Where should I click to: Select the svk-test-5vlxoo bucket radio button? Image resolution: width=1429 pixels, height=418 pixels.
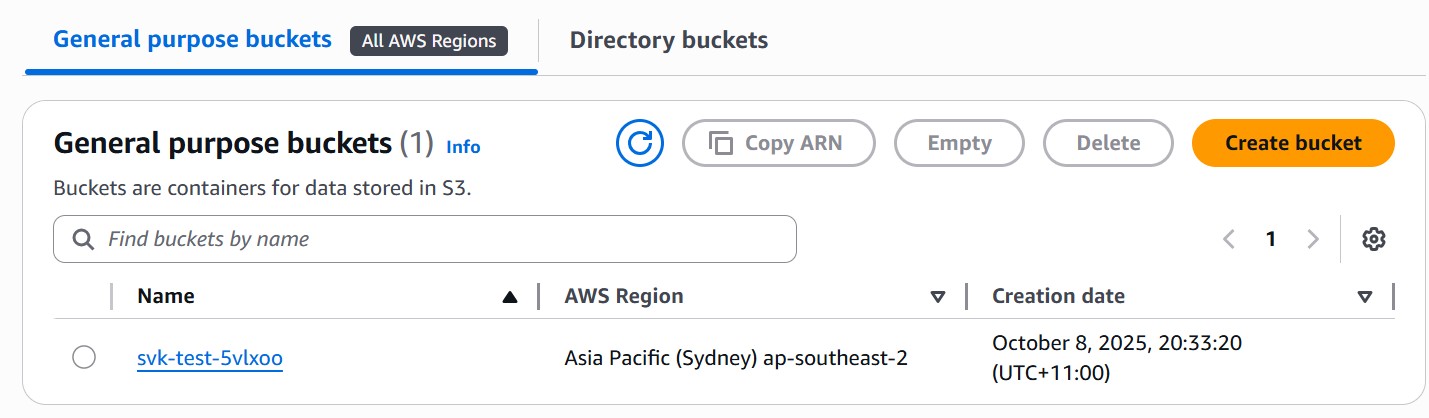point(84,357)
